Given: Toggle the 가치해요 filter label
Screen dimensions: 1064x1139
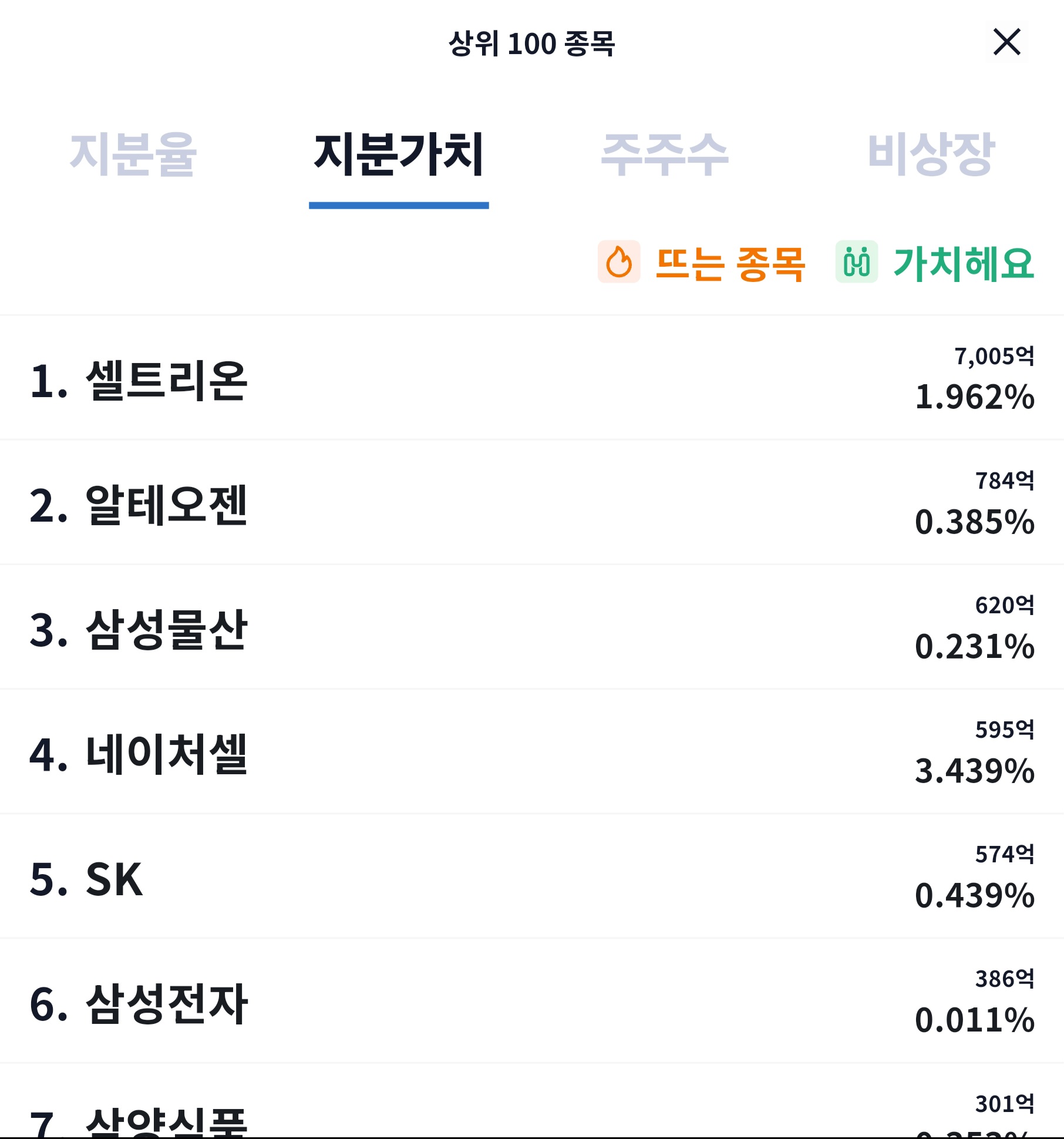Looking at the screenshot, I should [x=964, y=264].
